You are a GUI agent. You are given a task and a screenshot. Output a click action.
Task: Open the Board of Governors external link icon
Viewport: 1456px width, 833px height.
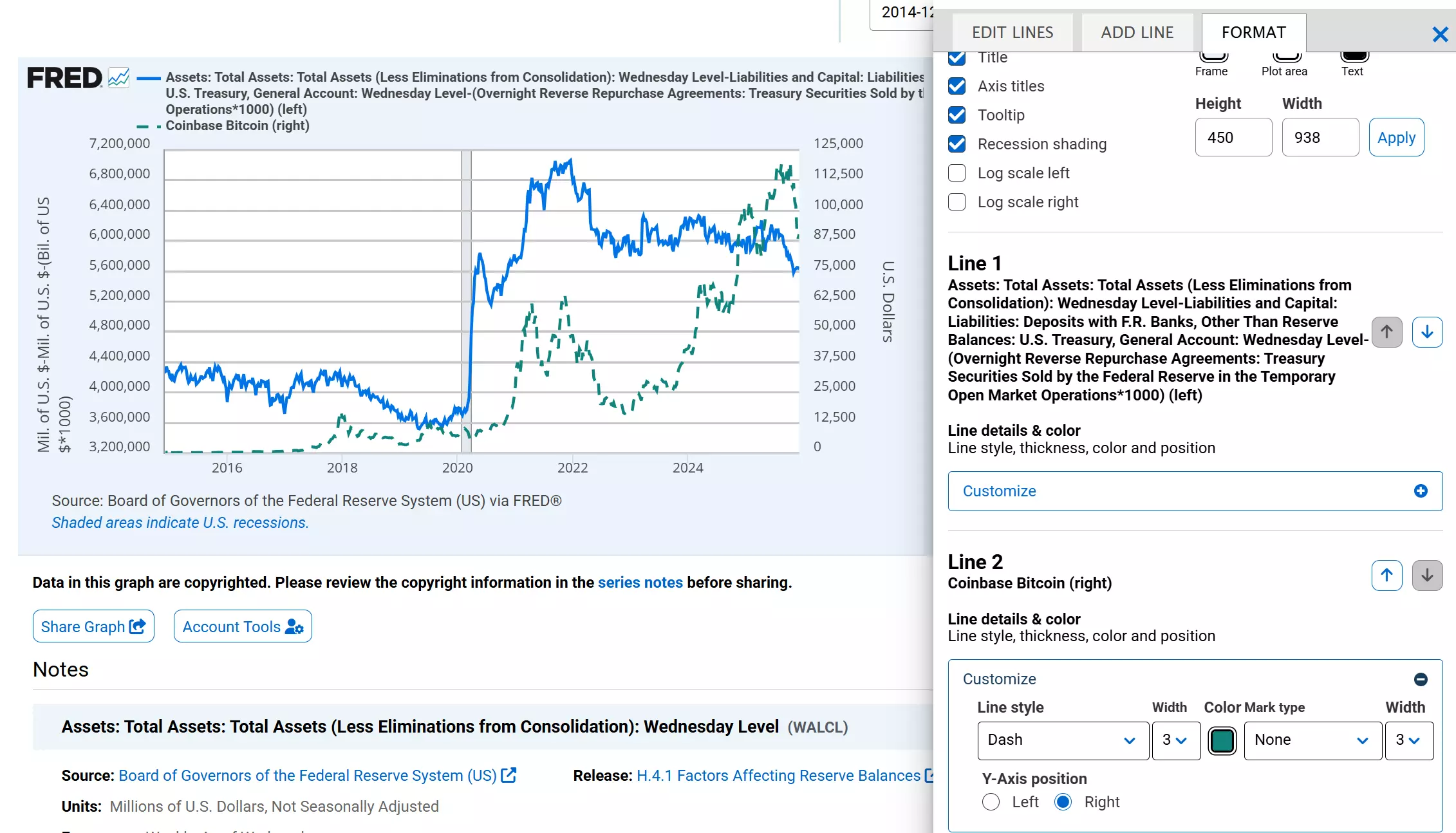(x=509, y=775)
